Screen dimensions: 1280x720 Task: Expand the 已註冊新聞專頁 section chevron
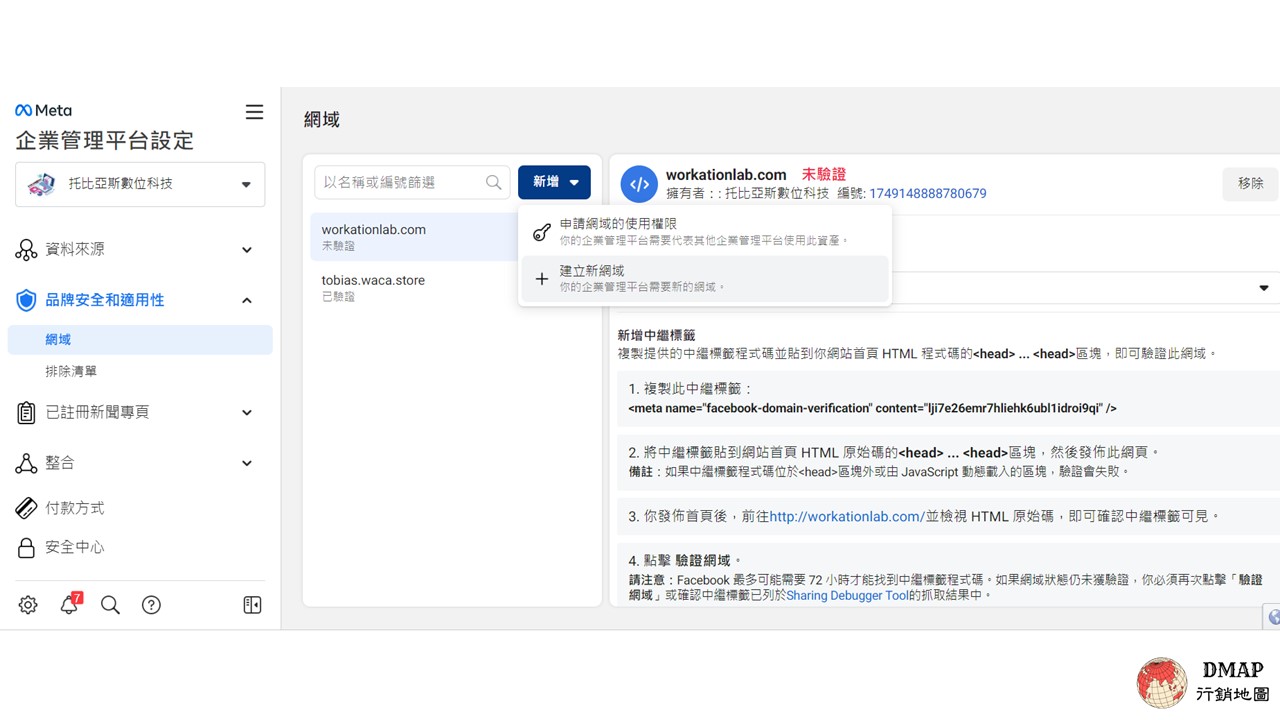[x=247, y=412]
